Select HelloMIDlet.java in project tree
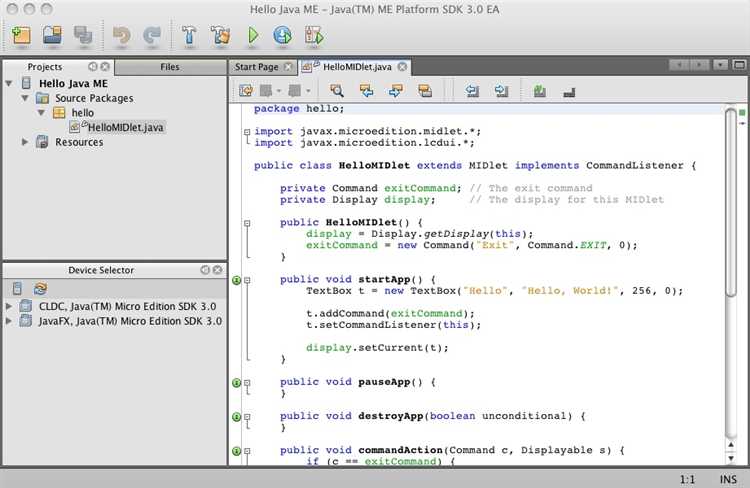This screenshot has height=488, width=750. [126, 127]
